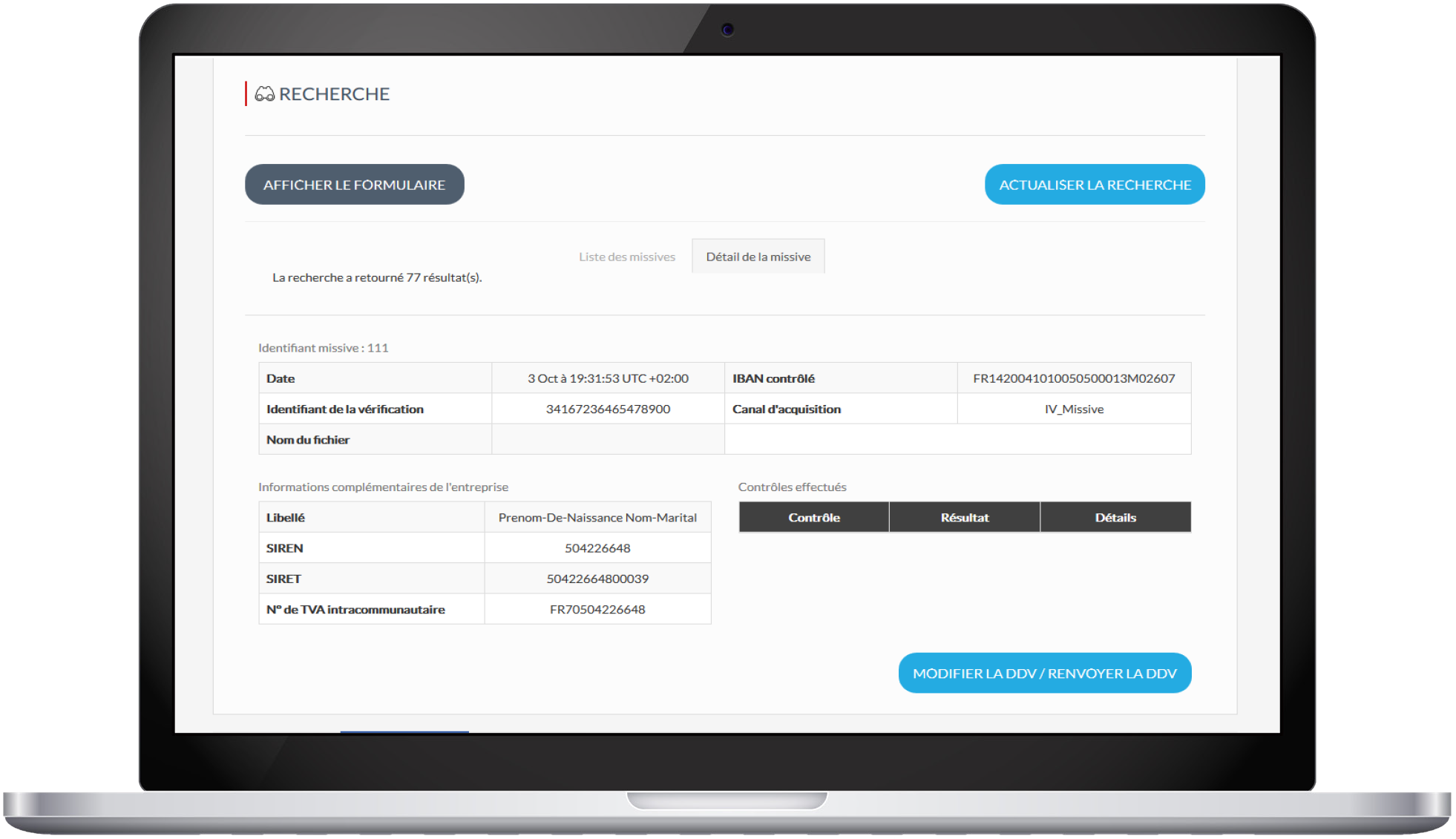Click the verification identifier number 34167236465478900
Screen dimensions: 1456x839
(x=608, y=409)
